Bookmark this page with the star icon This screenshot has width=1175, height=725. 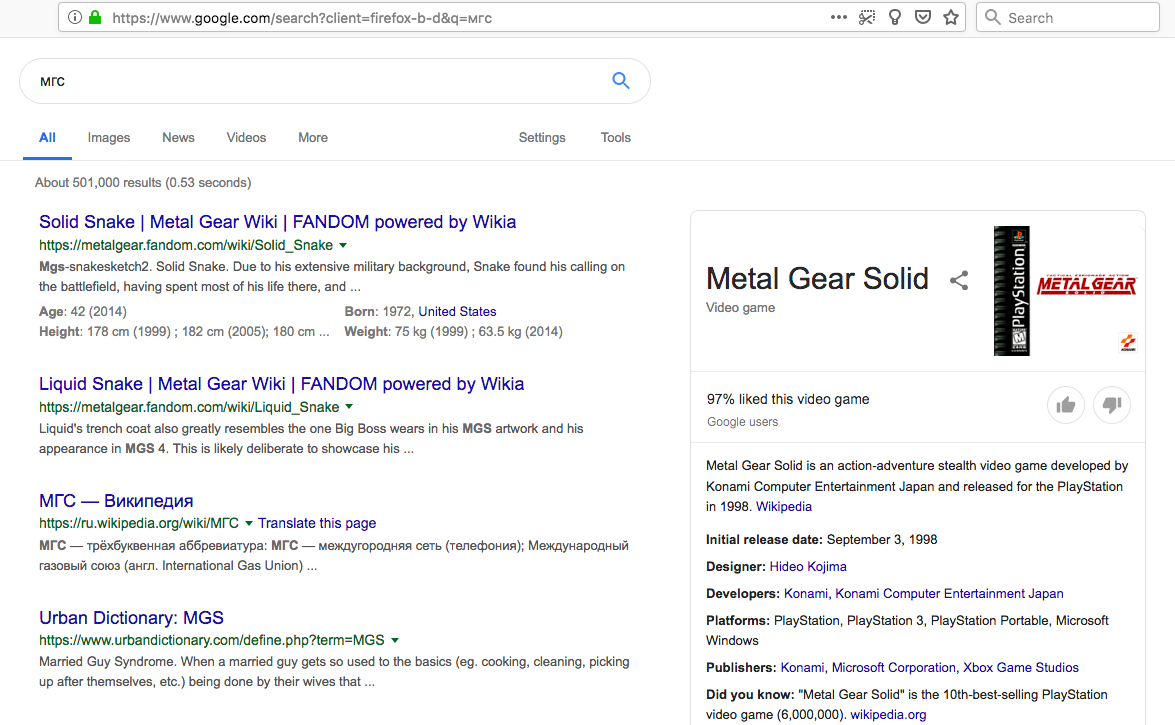[x=951, y=17]
